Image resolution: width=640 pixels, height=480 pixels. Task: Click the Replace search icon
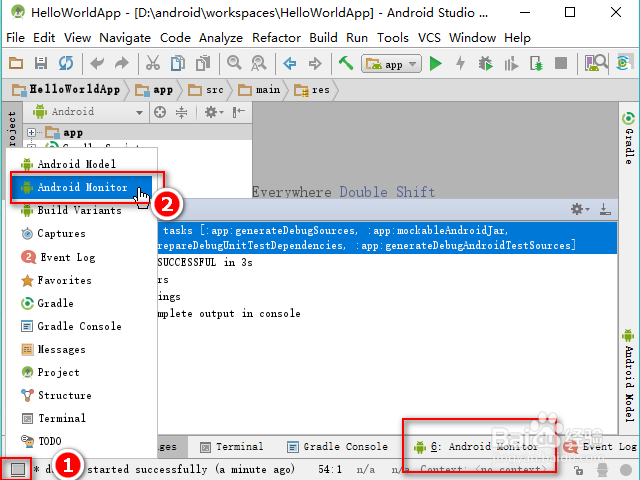[258, 63]
